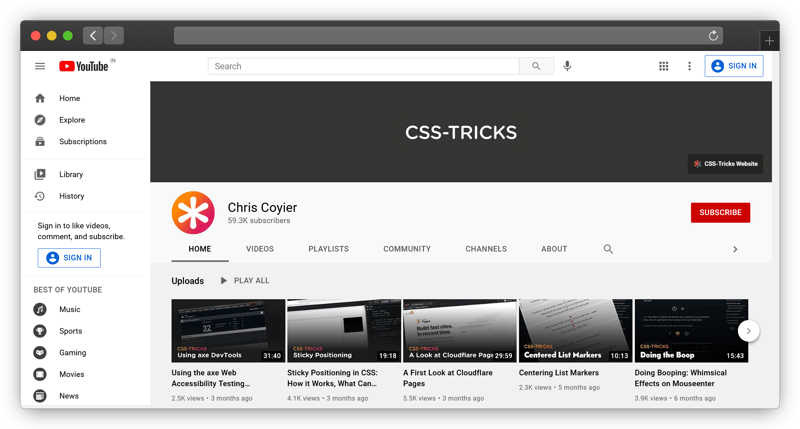Open Doing the Boop video thumbnail
The height and width of the screenshot is (429, 800).
coord(691,331)
